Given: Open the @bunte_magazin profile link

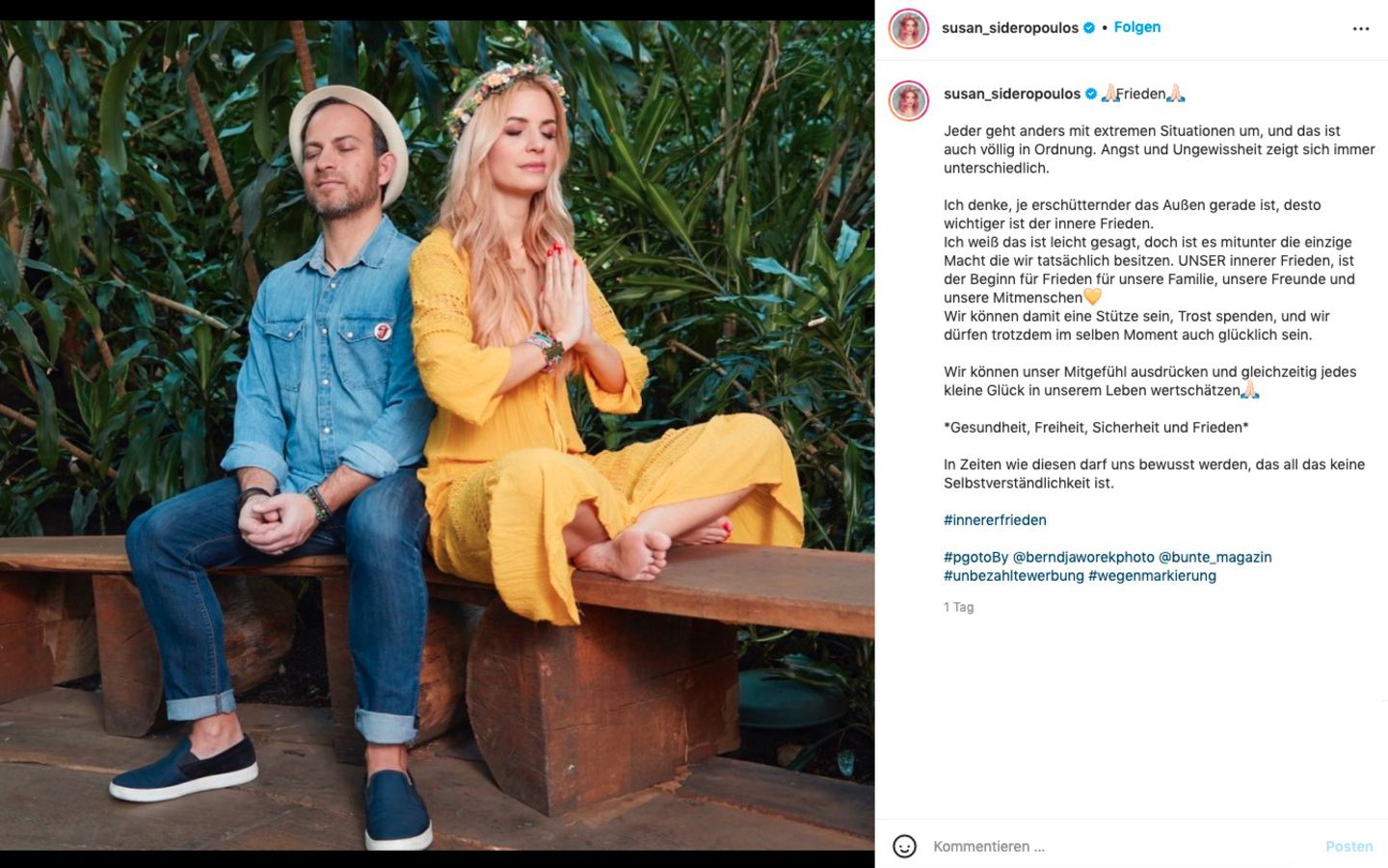Looking at the screenshot, I should pos(1214,557).
